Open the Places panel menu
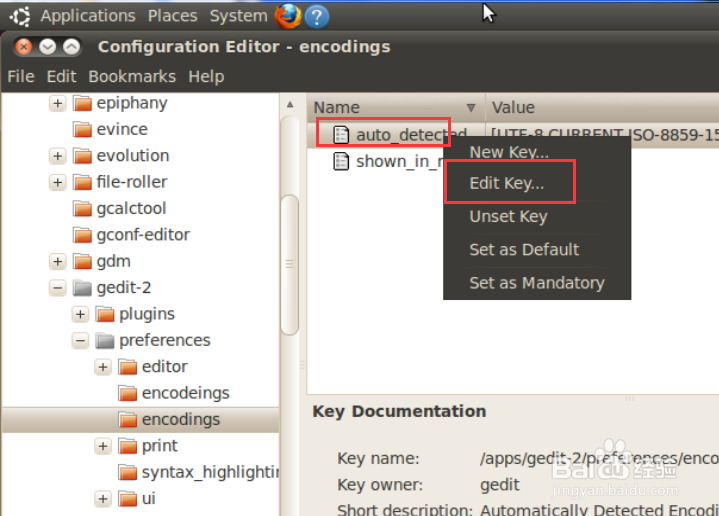Image resolution: width=719 pixels, height=516 pixels. (x=172, y=16)
